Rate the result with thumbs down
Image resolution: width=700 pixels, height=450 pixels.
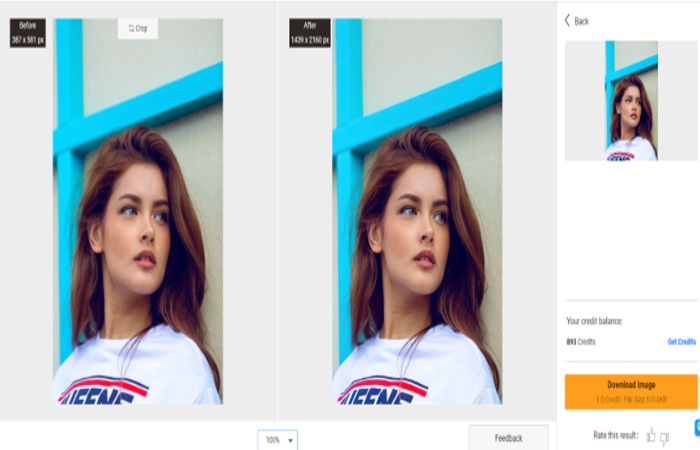coord(664,438)
